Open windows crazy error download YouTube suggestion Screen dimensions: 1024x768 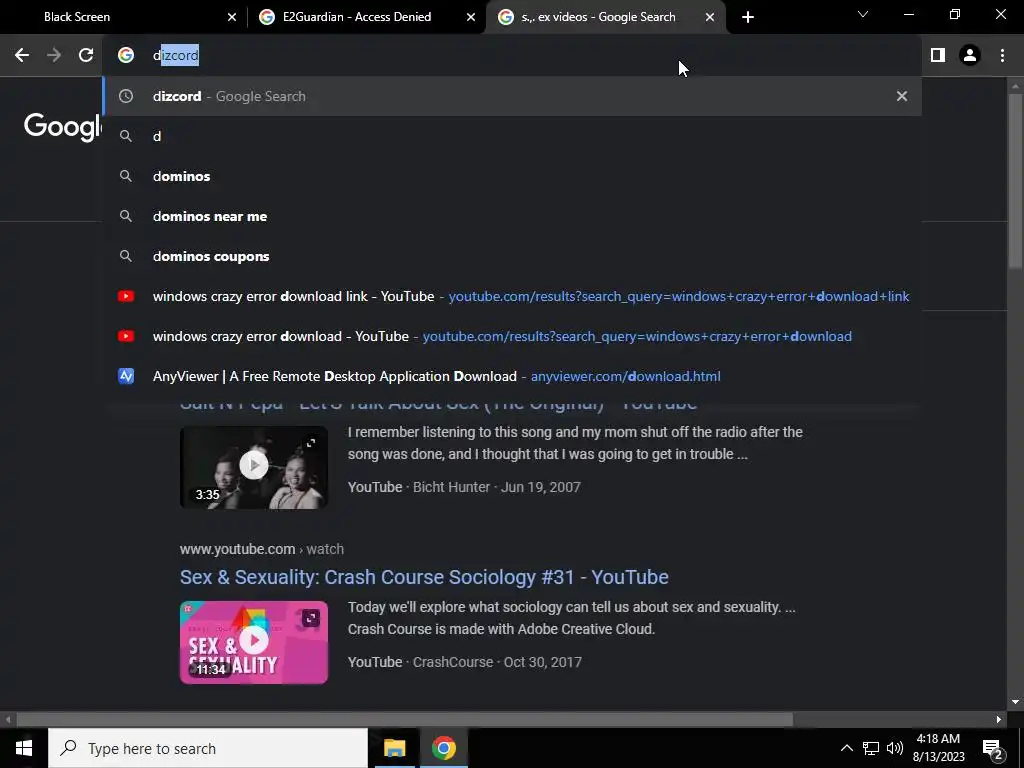coord(512,336)
